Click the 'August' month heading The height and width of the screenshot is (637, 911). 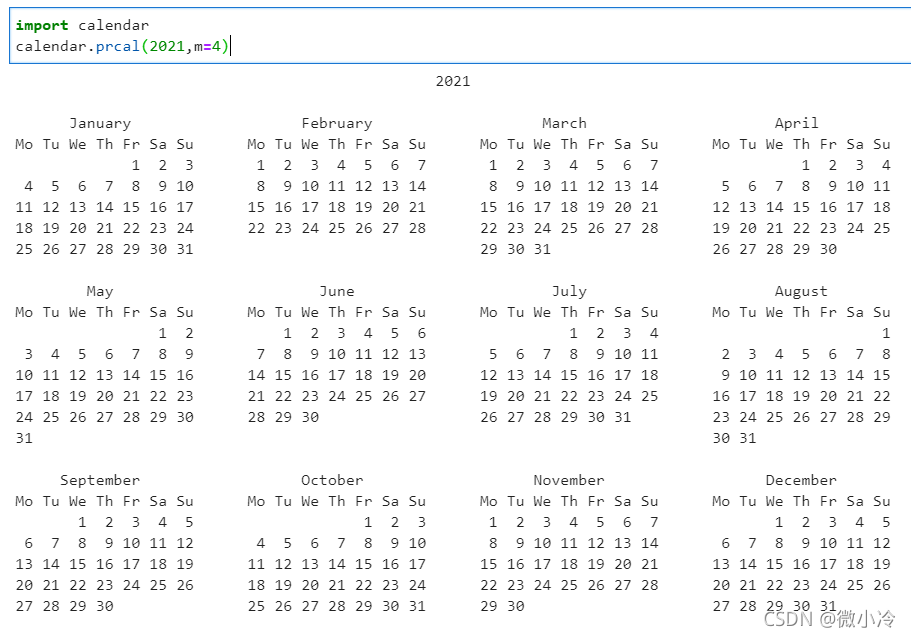click(x=801, y=291)
